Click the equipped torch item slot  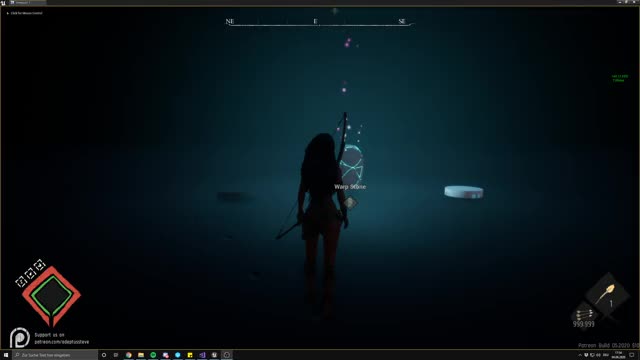pos(608,295)
